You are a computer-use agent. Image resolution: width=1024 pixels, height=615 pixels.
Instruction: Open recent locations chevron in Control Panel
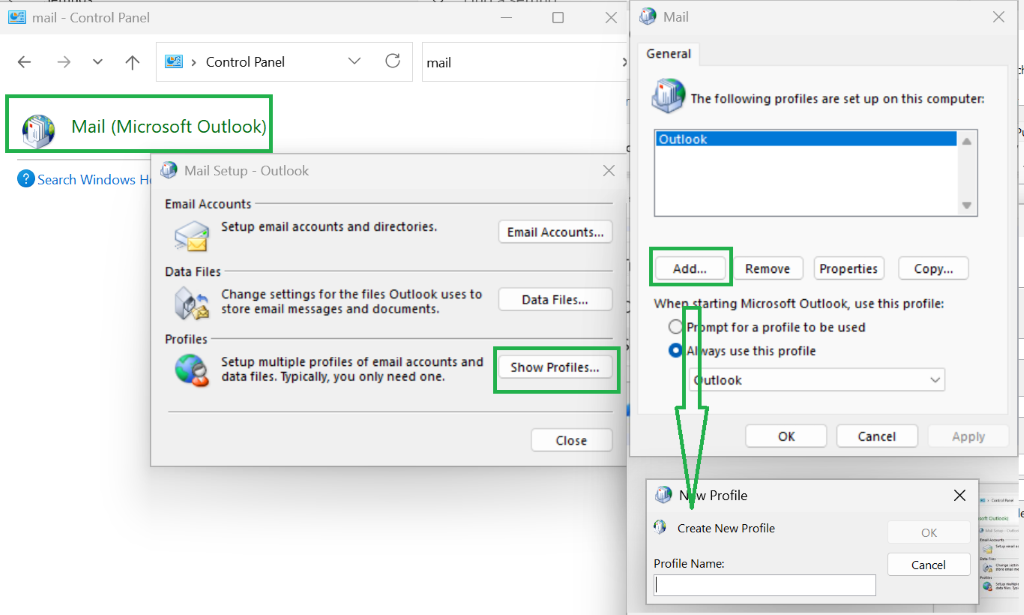click(97, 61)
